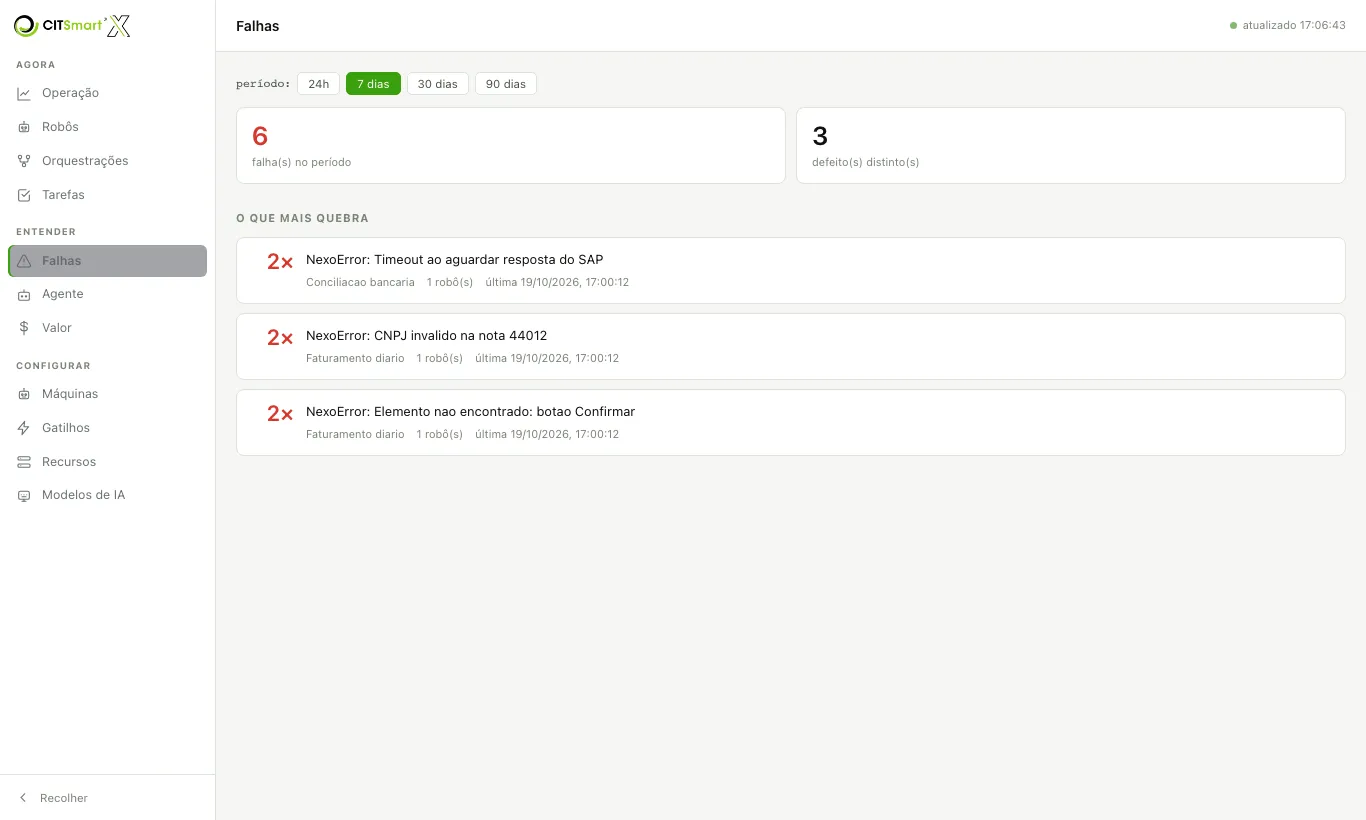Open Recursos configuration
Viewport: 1366px width, 820px height.
[x=108, y=462]
